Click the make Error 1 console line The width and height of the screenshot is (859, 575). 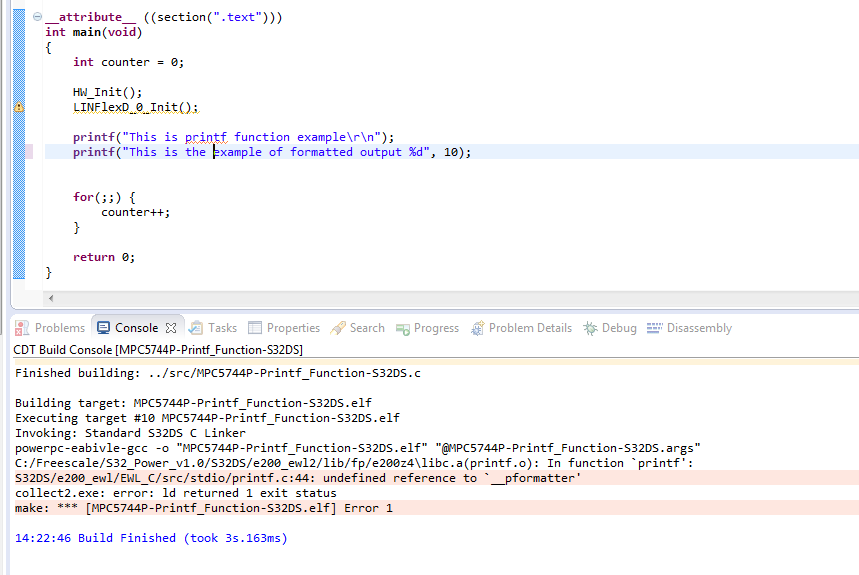[x=204, y=508]
